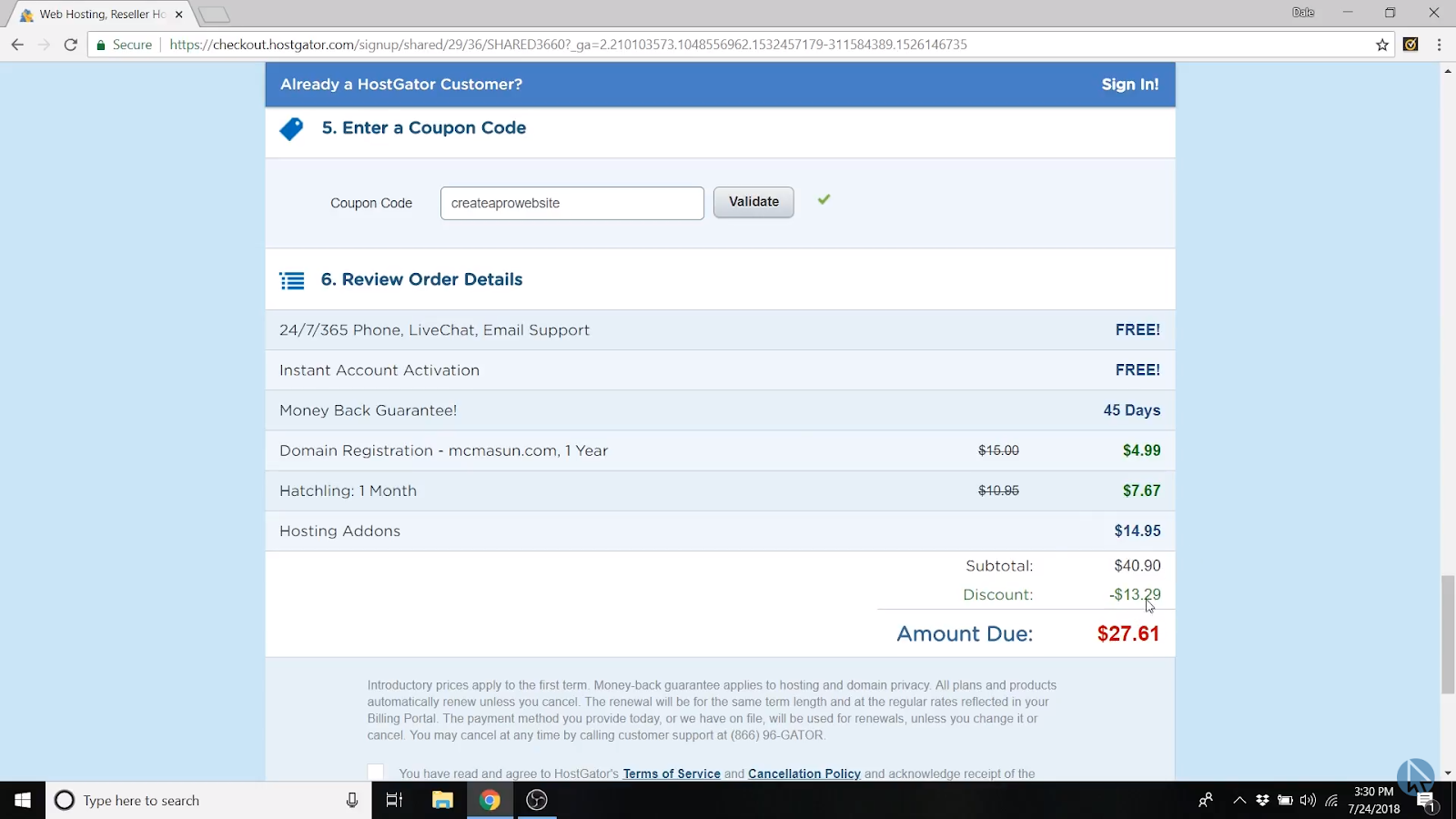Open the Action Center notifications icon
The height and width of the screenshot is (819, 1456).
click(x=1426, y=801)
